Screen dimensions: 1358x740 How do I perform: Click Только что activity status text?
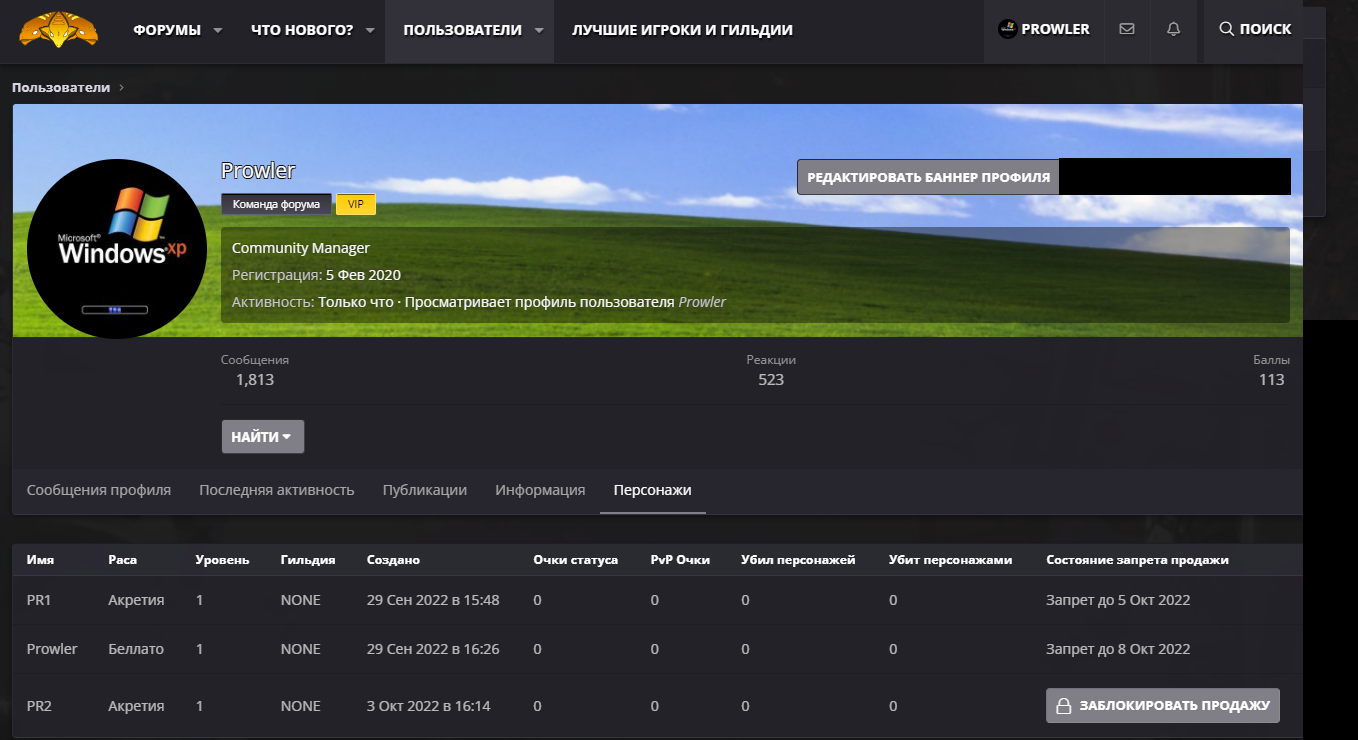[x=356, y=301]
